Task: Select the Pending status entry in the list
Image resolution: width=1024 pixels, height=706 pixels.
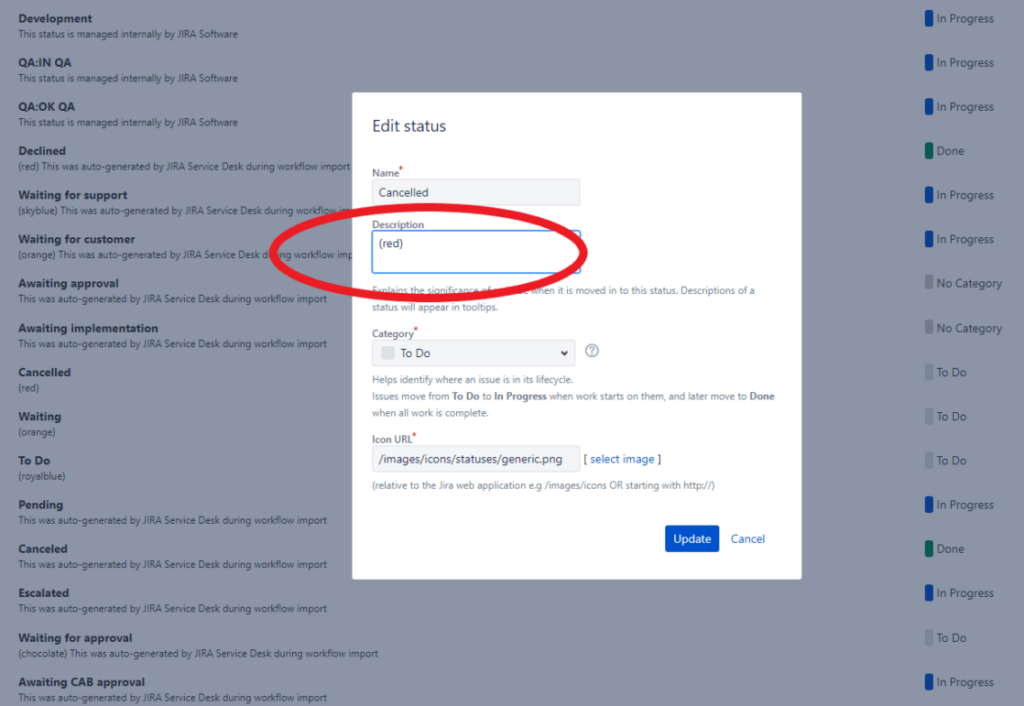Action: pyautogui.click(x=40, y=504)
